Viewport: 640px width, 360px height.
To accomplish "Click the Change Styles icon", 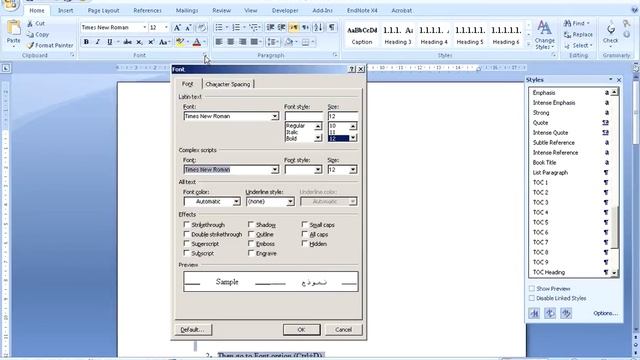I will point(544,28).
